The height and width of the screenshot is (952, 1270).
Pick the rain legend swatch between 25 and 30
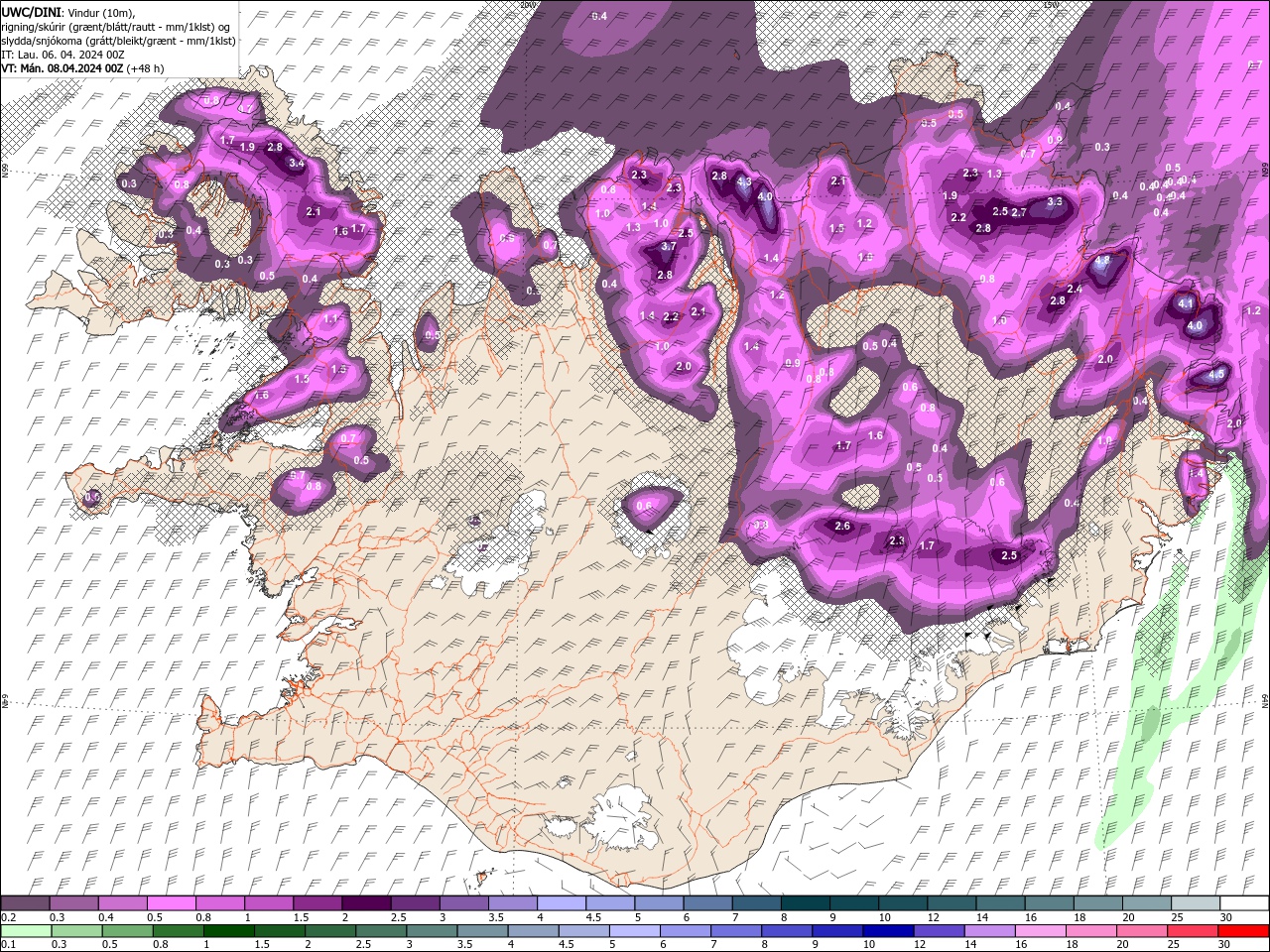pos(1194,930)
